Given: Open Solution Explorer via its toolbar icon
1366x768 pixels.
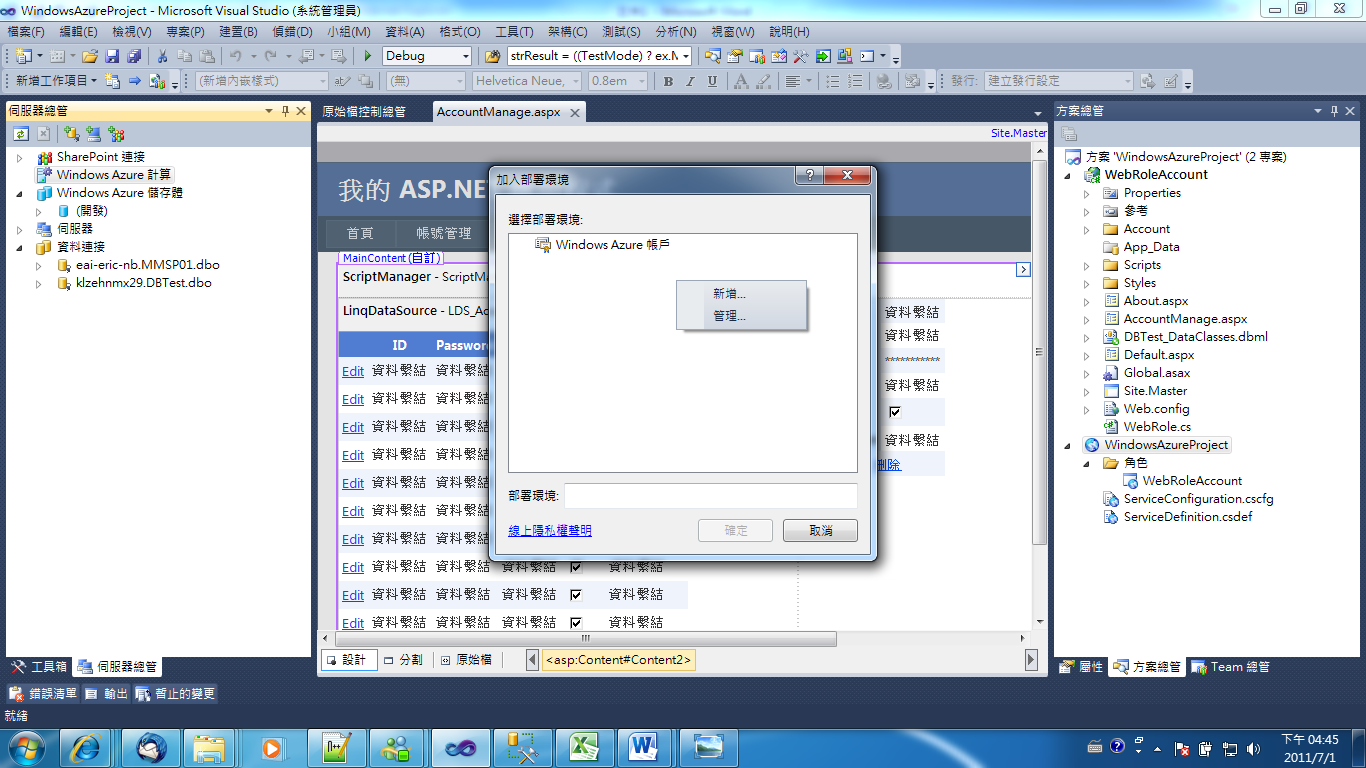Looking at the screenshot, I should [x=714, y=56].
